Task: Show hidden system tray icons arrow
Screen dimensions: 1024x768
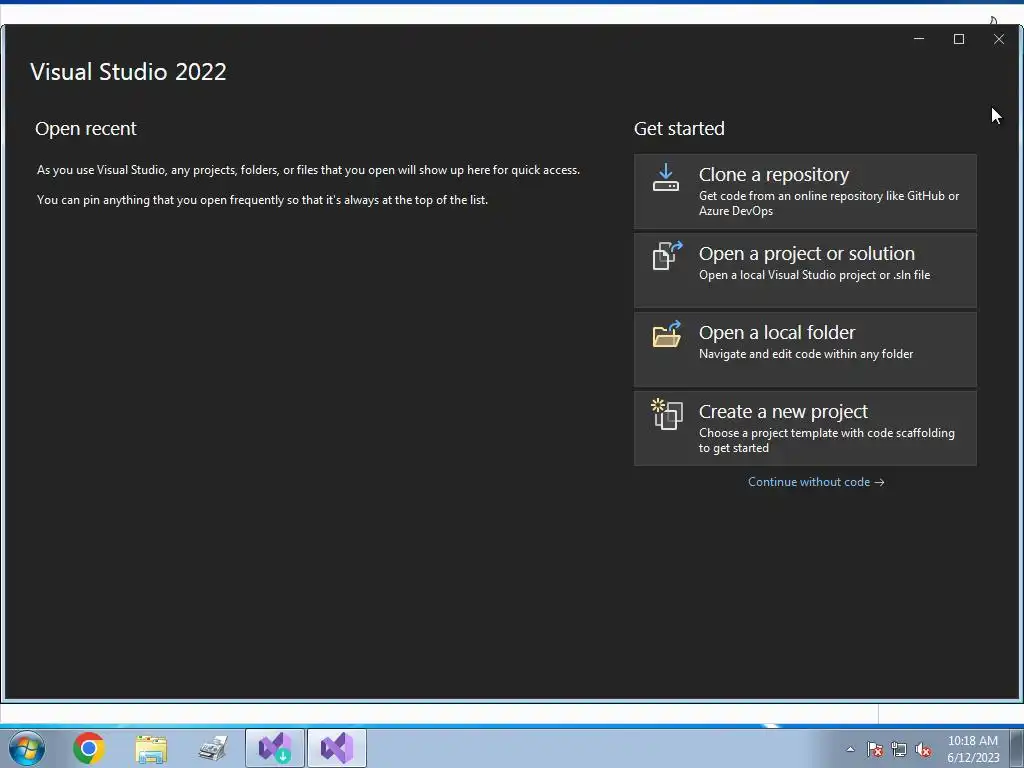Action: [x=850, y=749]
